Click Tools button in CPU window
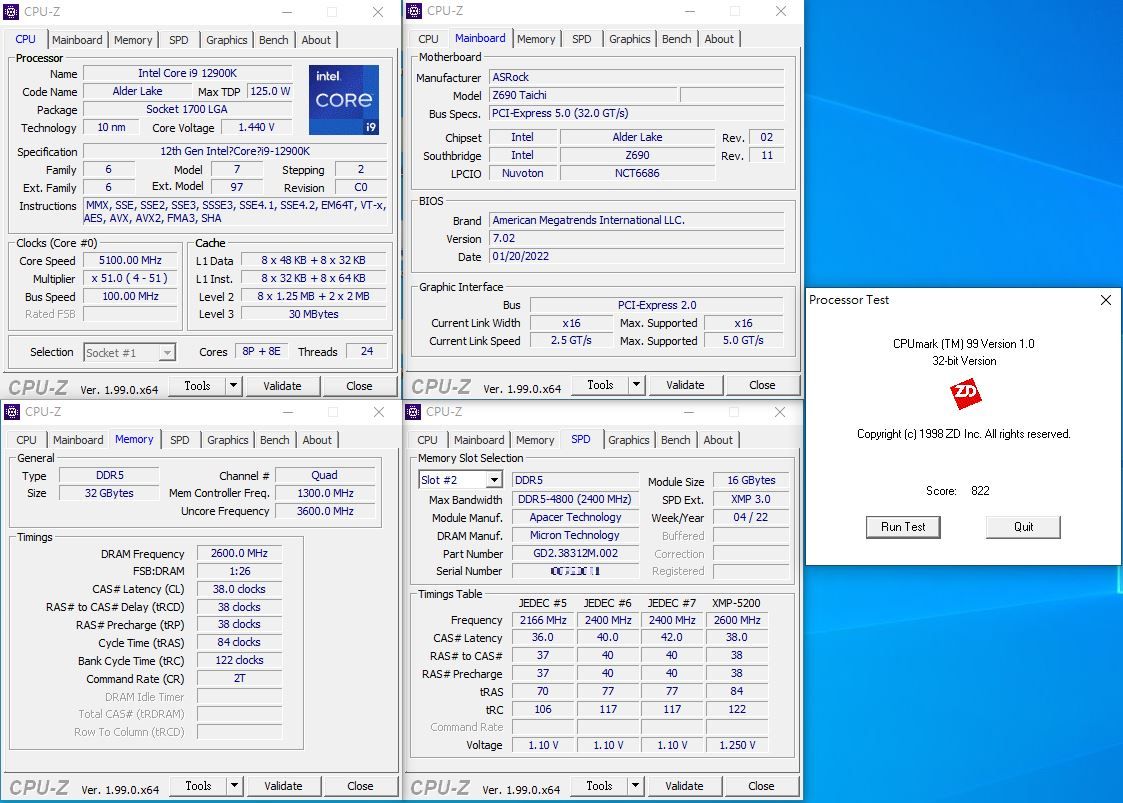 [x=198, y=386]
